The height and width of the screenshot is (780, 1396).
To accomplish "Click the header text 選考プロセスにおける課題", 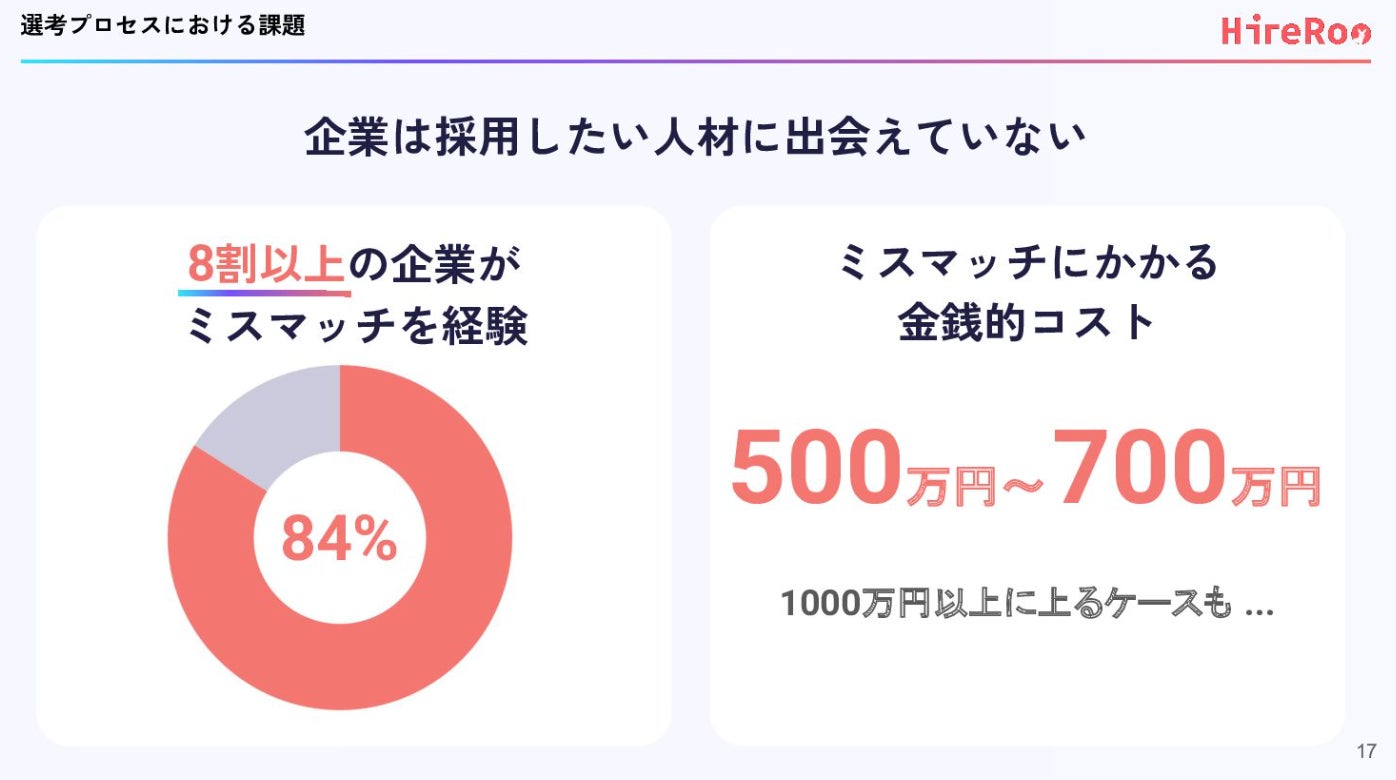I will 162,27.
